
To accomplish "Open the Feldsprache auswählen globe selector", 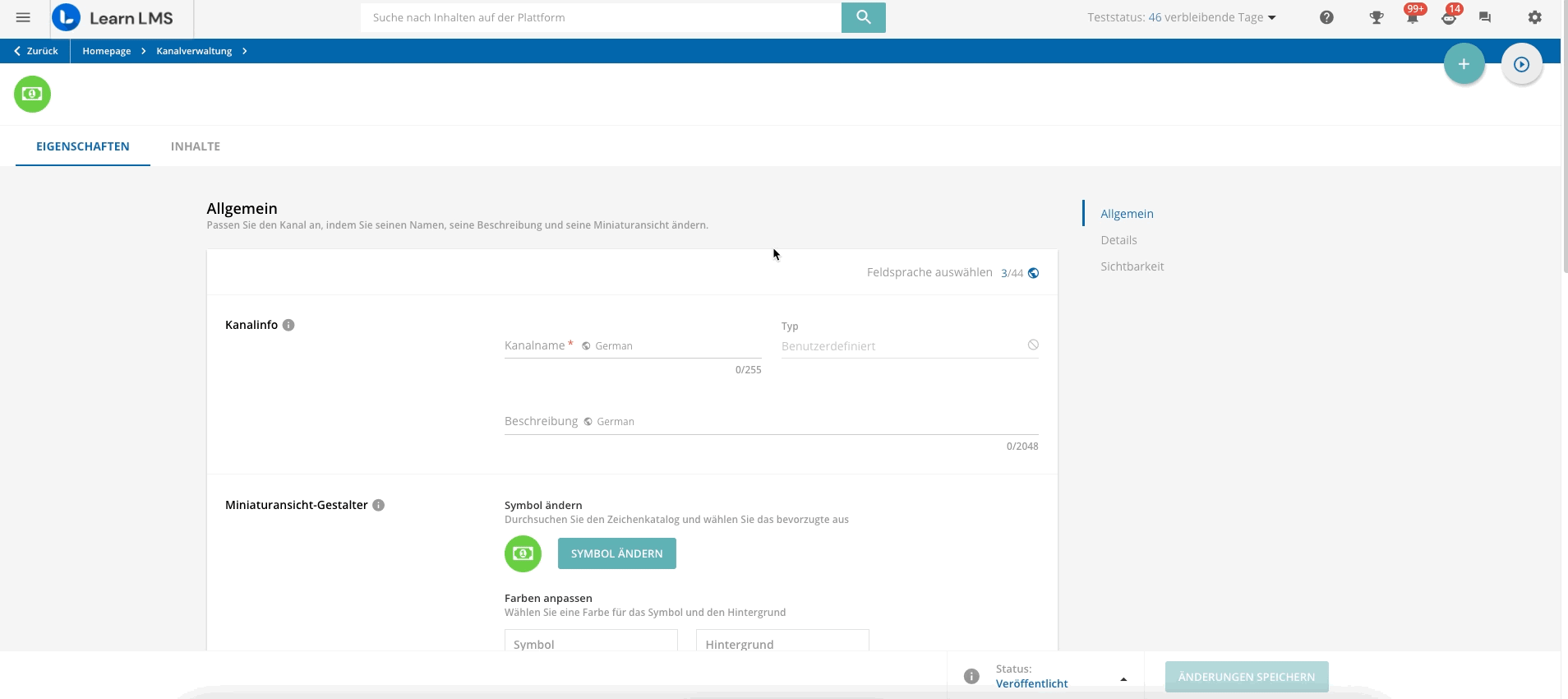I will [1033, 273].
